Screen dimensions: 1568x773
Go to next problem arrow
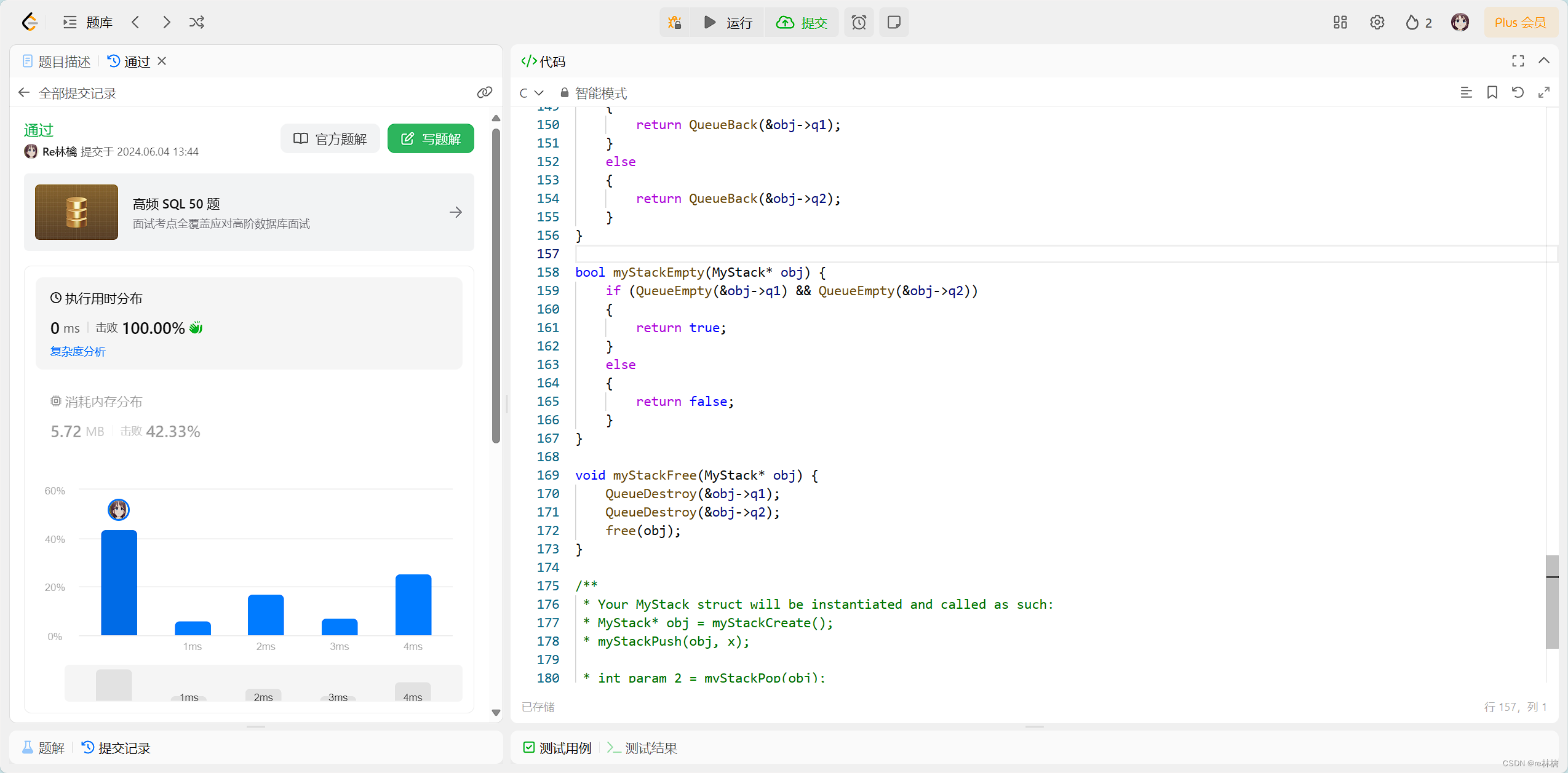(x=167, y=22)
